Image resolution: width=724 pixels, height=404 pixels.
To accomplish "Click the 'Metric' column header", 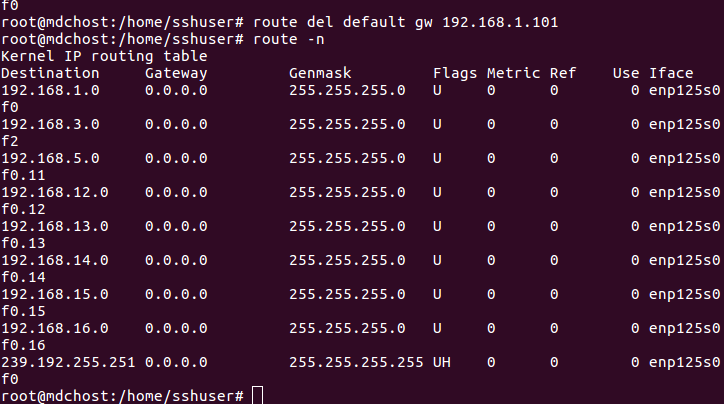I will click(x=513, y=73).
